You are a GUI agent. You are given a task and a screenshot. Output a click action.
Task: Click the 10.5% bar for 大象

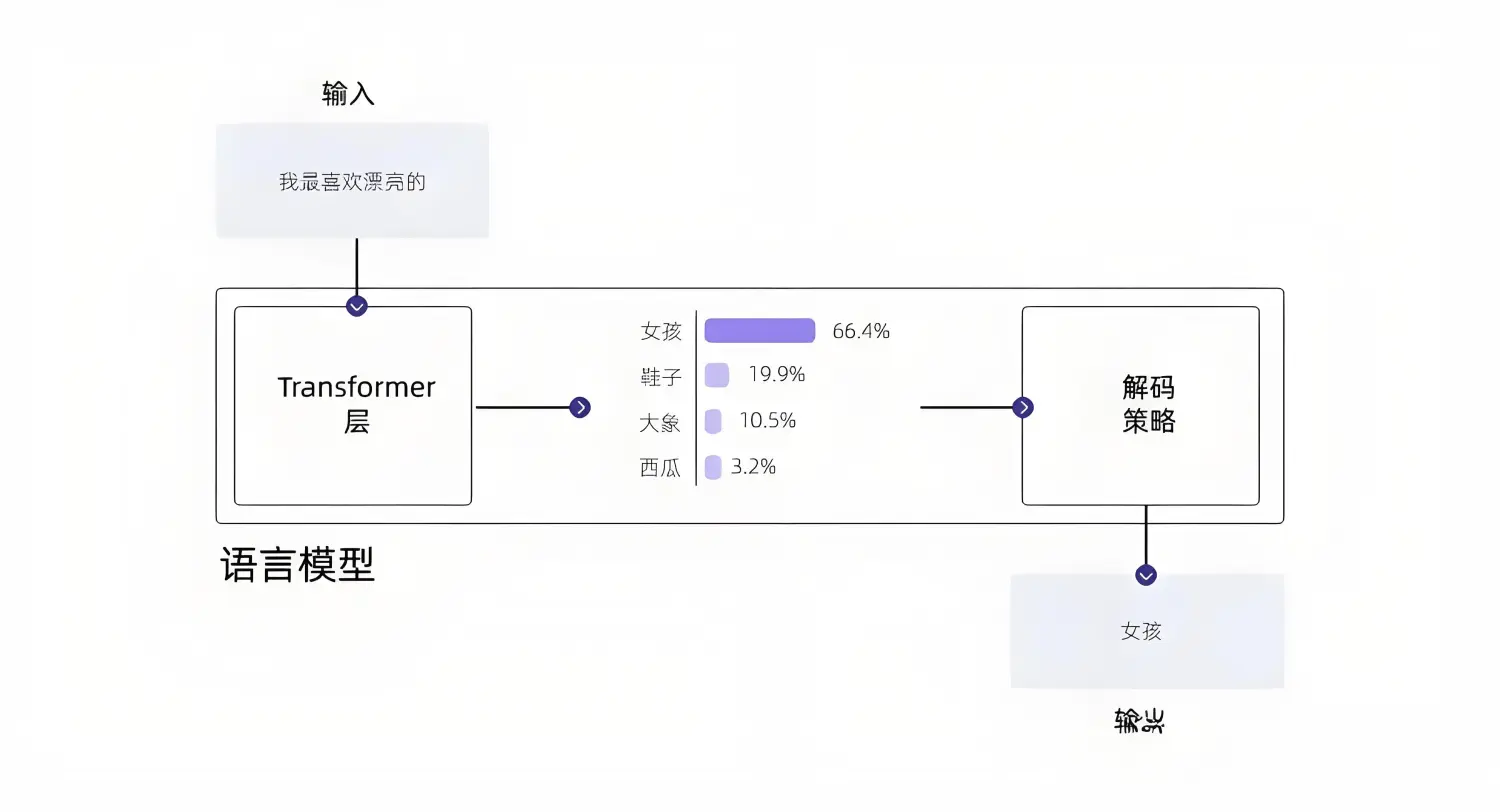[713, 421]
